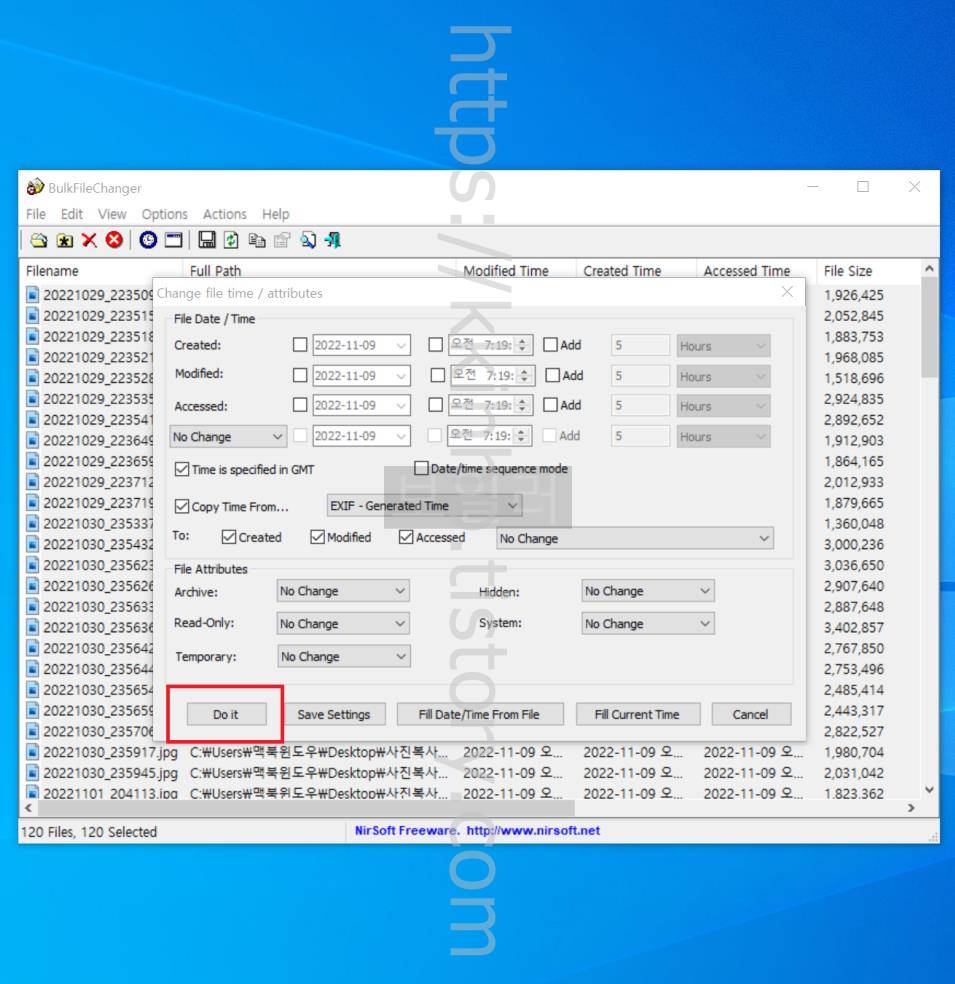Close the Change file time dialog
Viewport: 955px width, 984px height.
(787, 292)
